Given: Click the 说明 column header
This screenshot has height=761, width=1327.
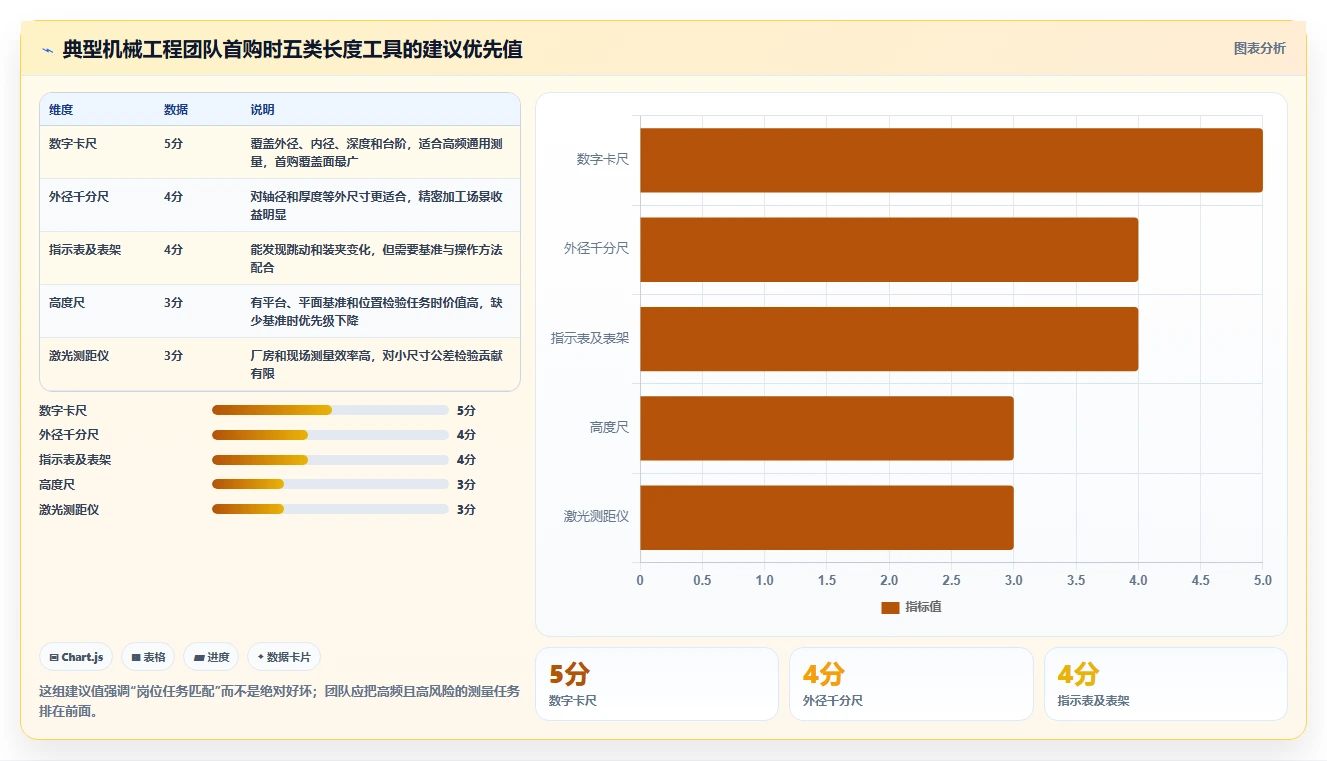Looking at the screenshot, I should coord(262,110).
